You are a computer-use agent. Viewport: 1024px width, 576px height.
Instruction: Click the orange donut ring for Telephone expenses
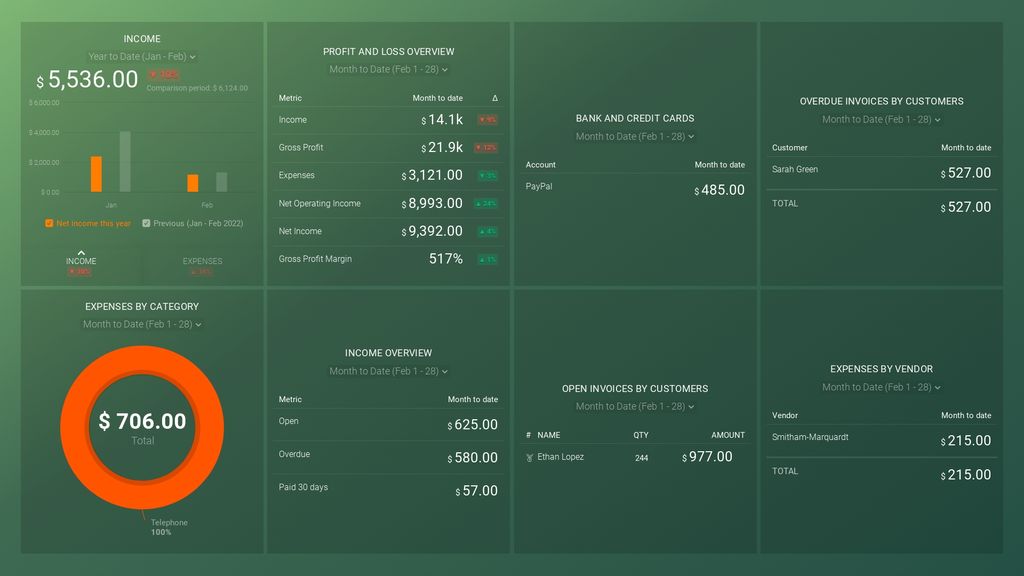click(74, 422)
